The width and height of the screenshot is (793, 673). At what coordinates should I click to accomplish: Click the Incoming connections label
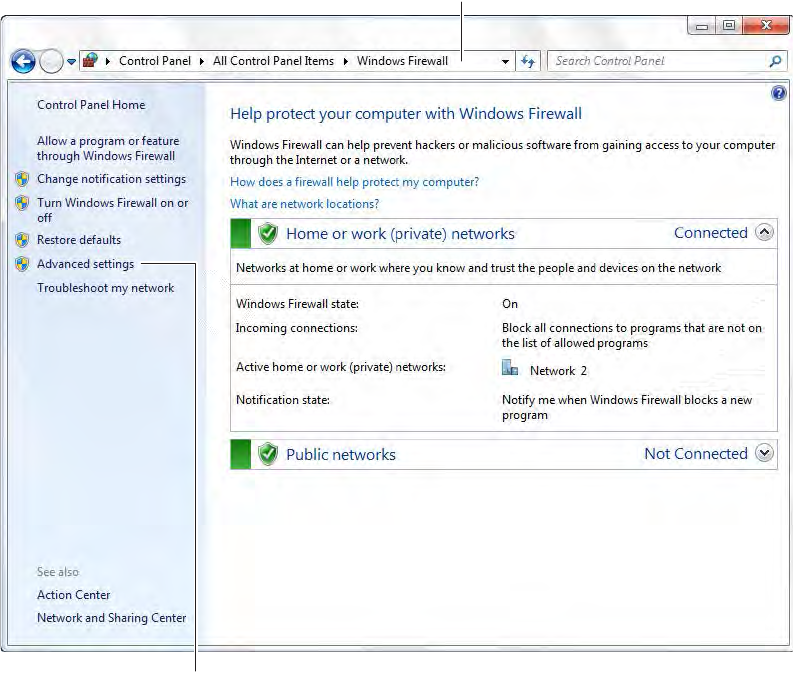(x=297, y=328)
